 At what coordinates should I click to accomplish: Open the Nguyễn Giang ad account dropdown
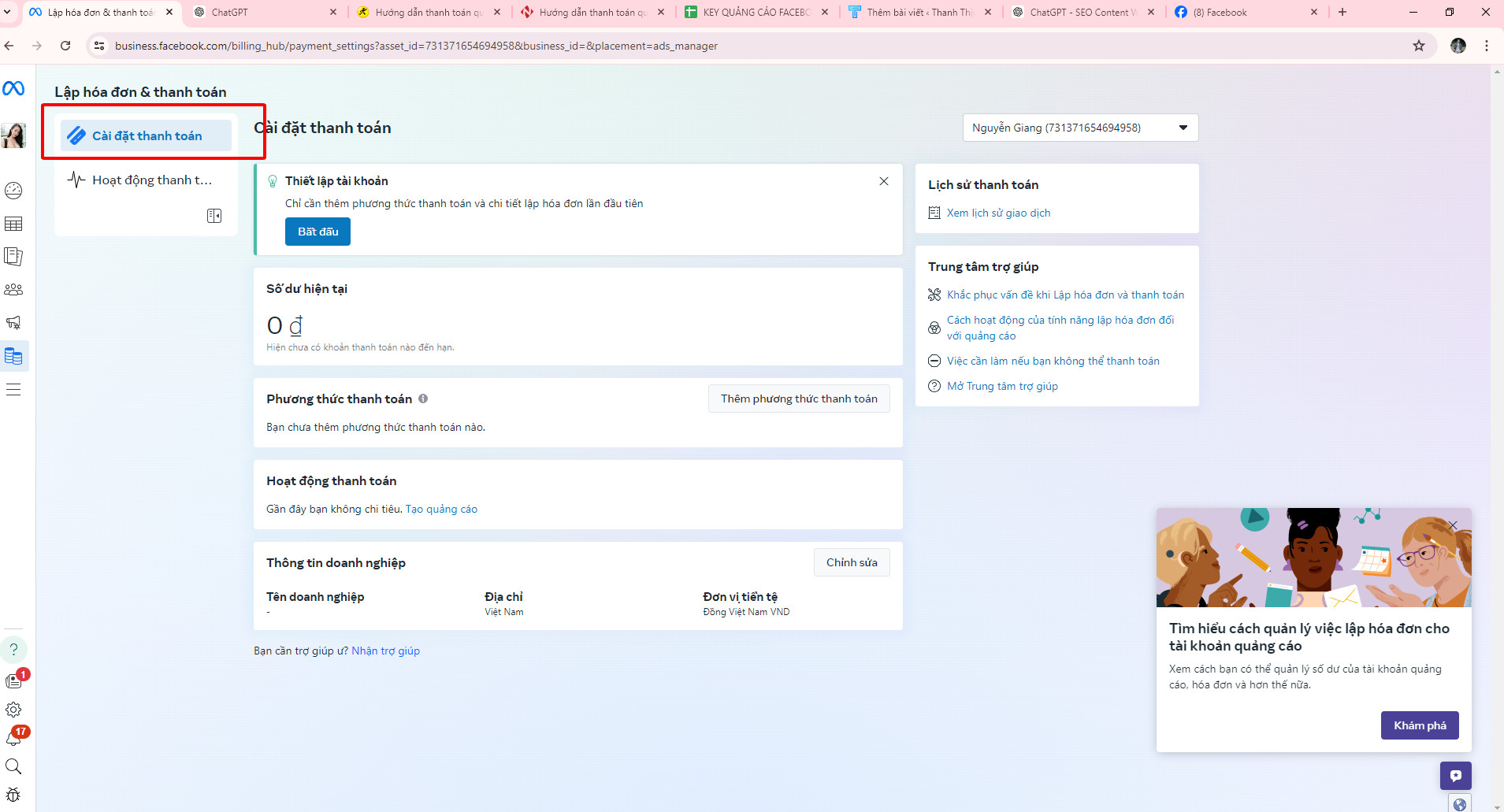click(x=1080, y=128)
